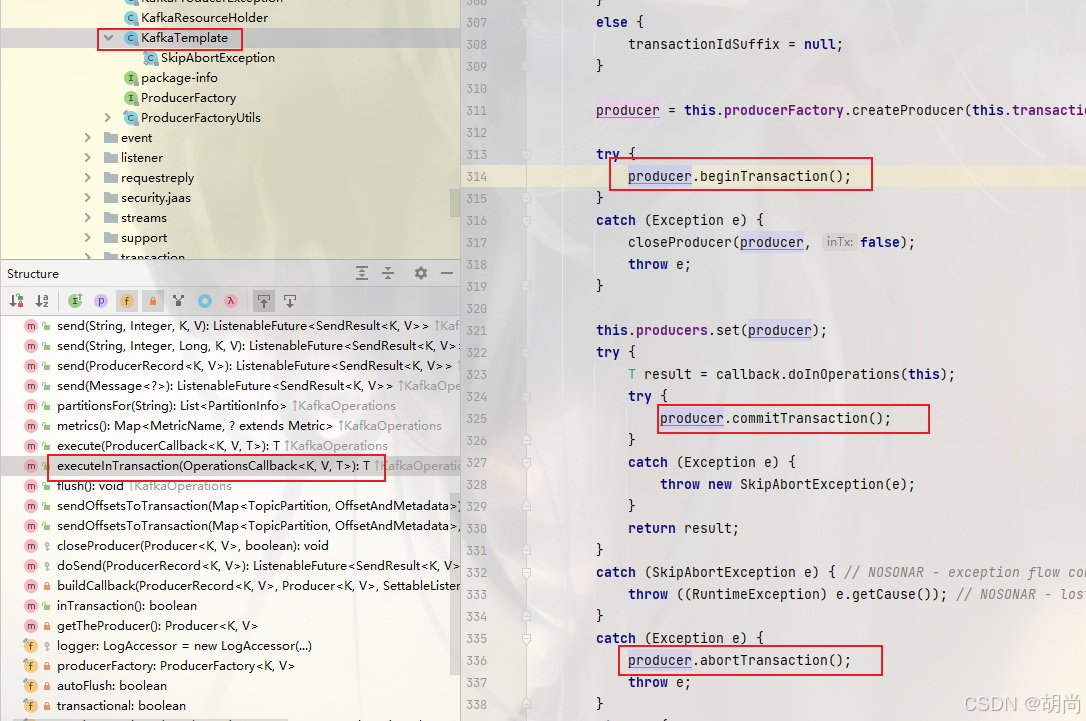
Task: Collapse the KafkaTemplate class node
Action: click(x=109, y=38)
